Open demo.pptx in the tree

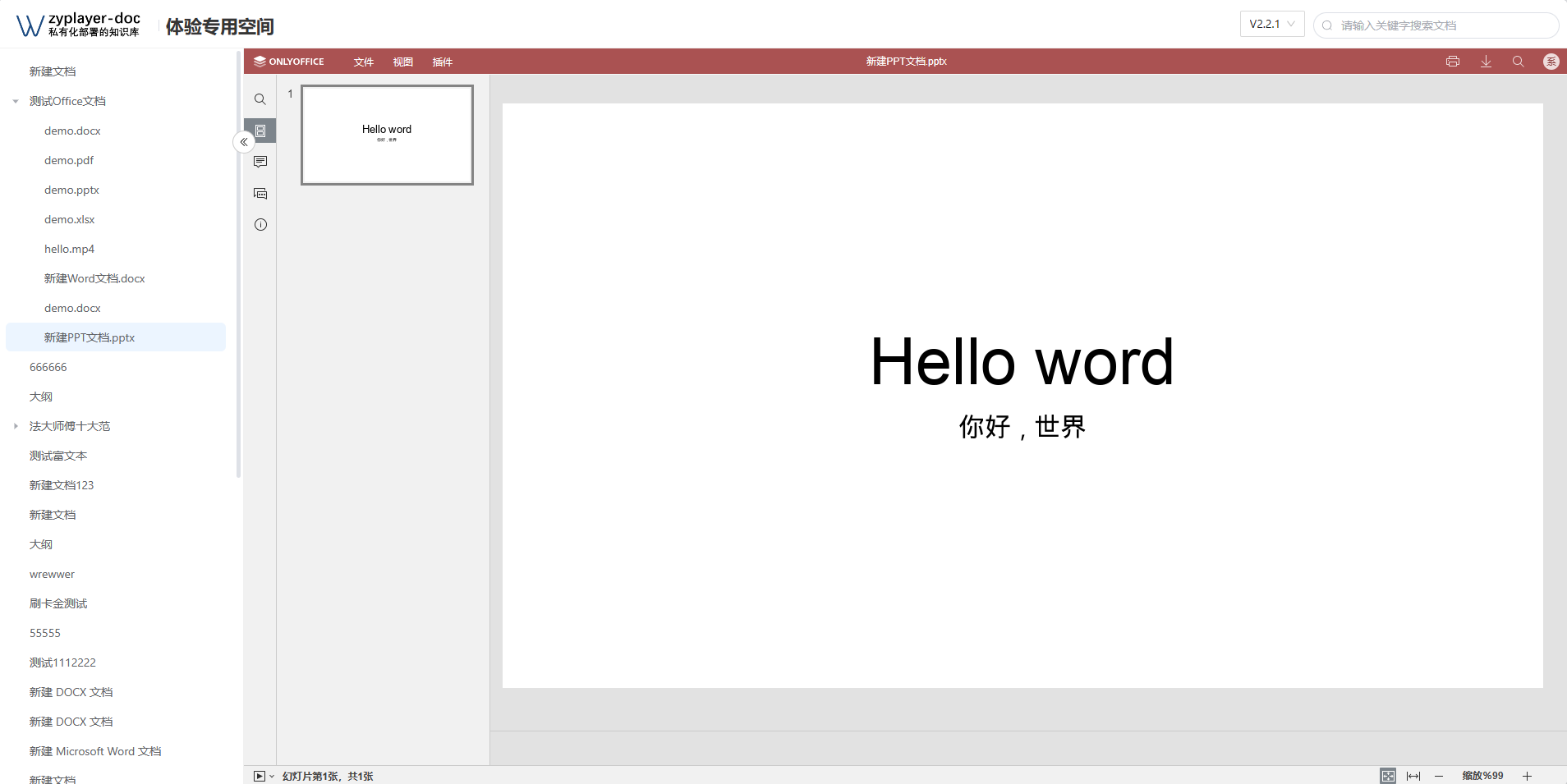71,190
